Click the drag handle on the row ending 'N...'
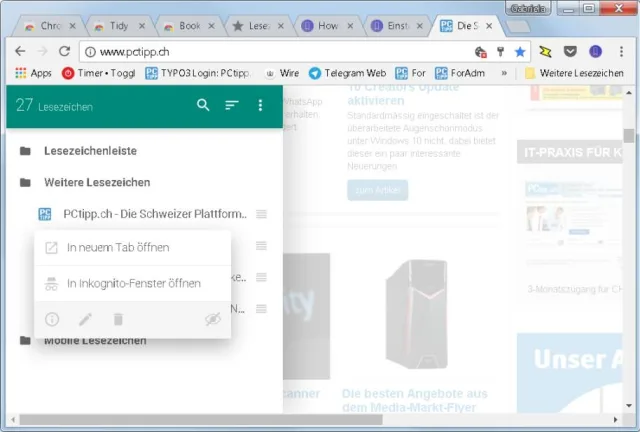 (x=261, y=309)
